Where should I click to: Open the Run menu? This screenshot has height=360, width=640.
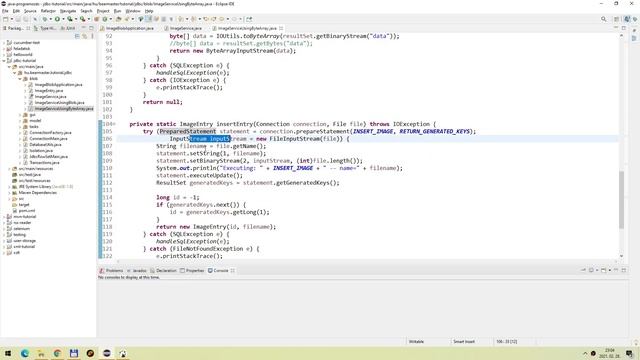pyautogui.click(x=118, y=11)
